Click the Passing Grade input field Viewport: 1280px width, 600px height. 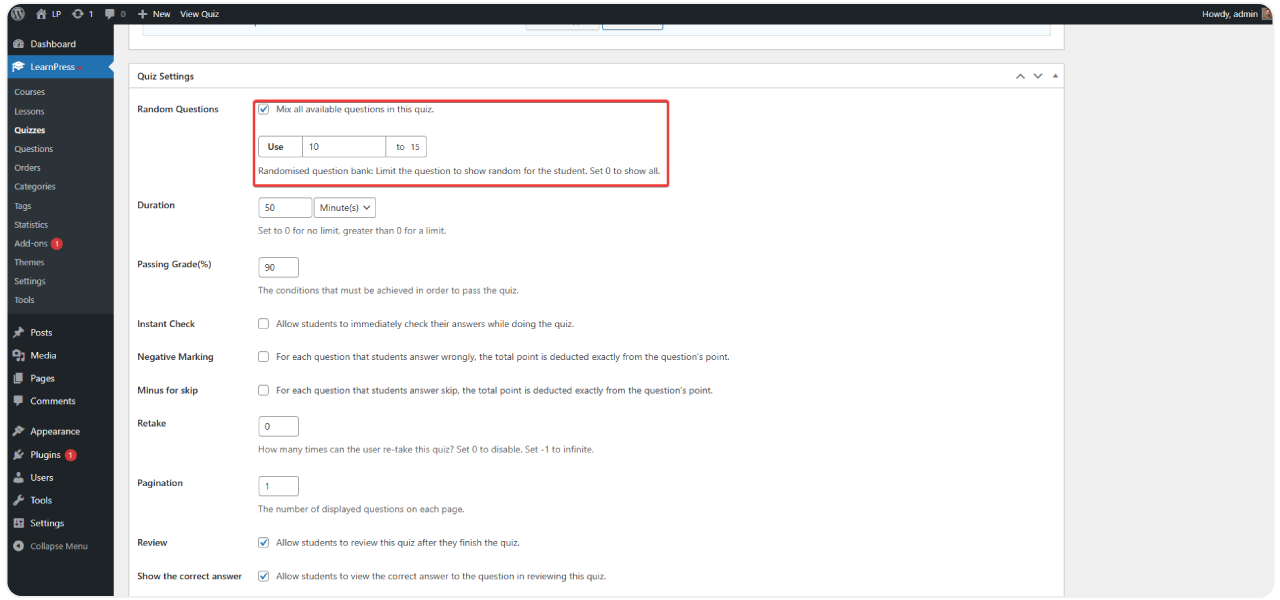click(278, 267)
